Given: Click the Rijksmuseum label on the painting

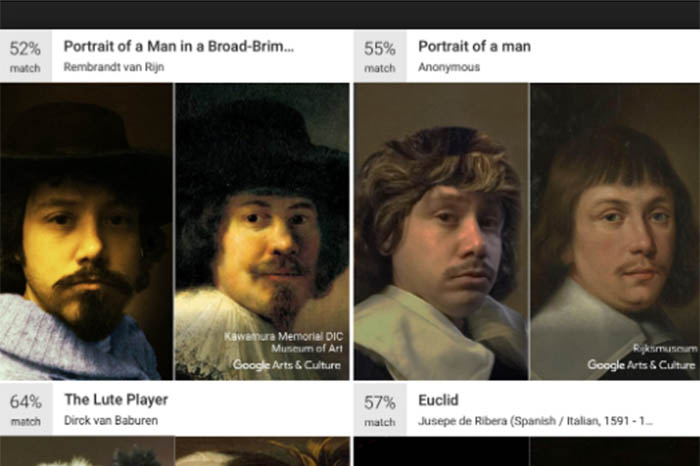Looking at the screenshot, I should point(663,349).
